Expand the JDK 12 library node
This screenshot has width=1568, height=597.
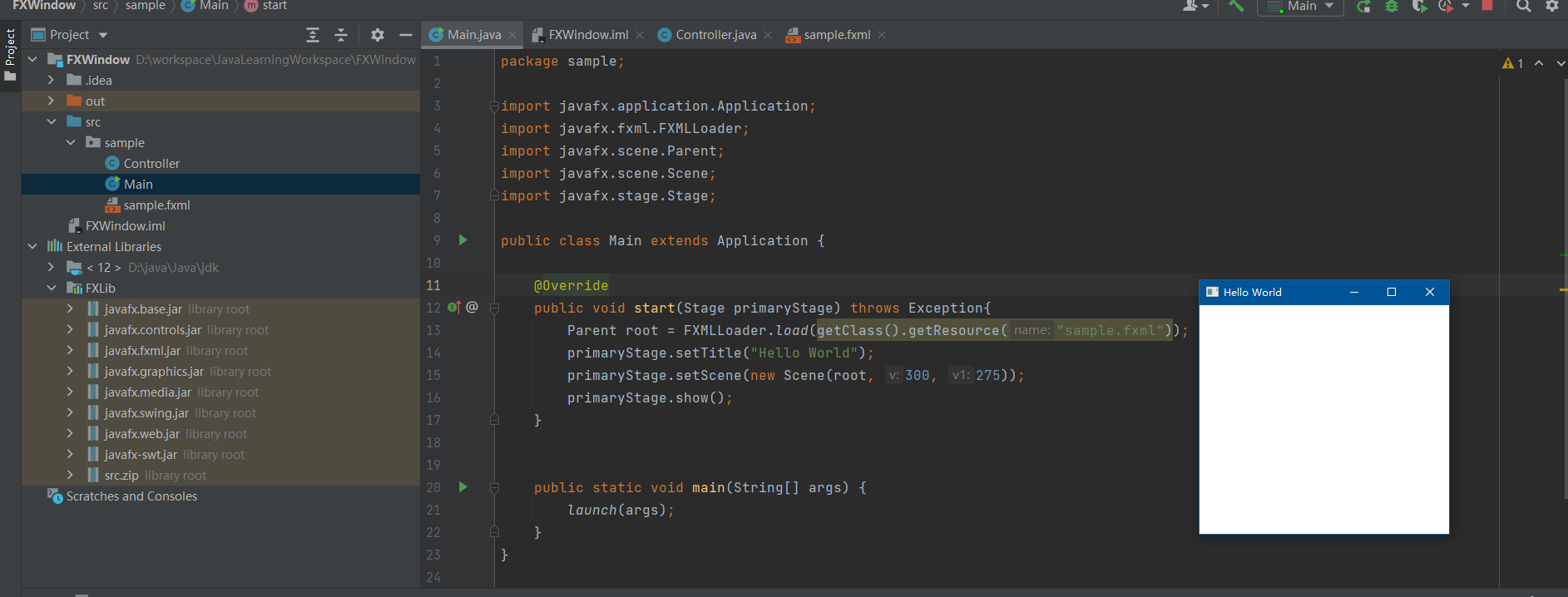[52, 268]
